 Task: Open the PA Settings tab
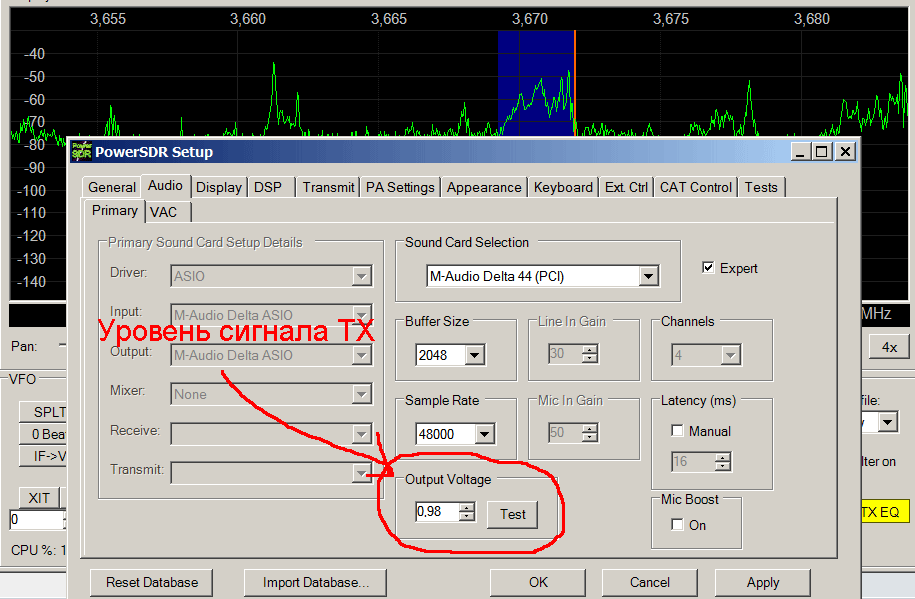point(400,187)
